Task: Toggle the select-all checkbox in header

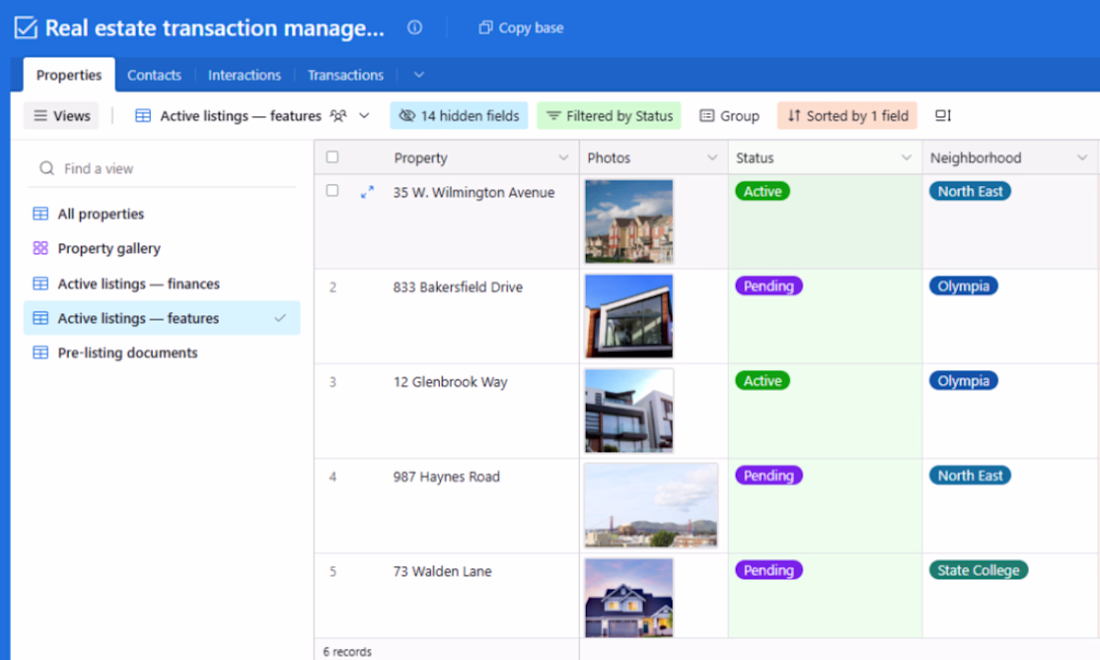Action: click(x=333, y=157)
